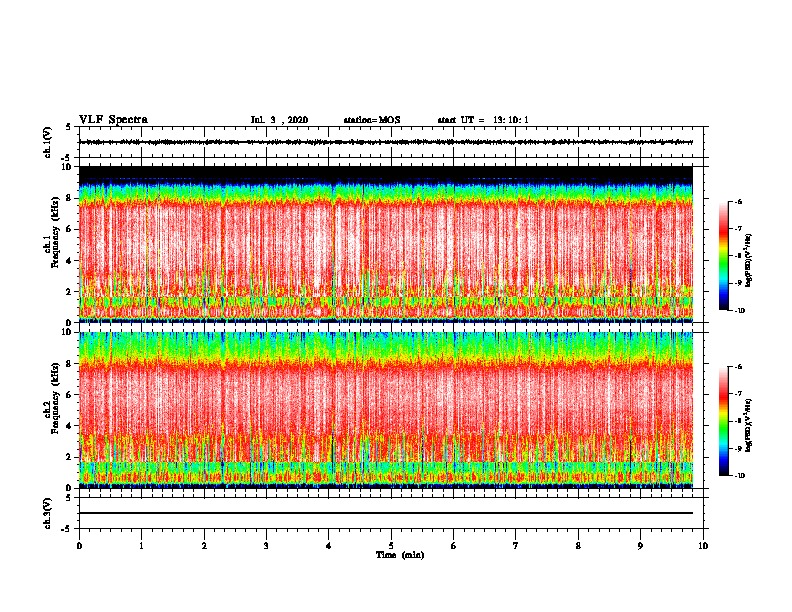792x612 pixels.
Task: Click time axis tick label "2"
Action: point(204,546)
